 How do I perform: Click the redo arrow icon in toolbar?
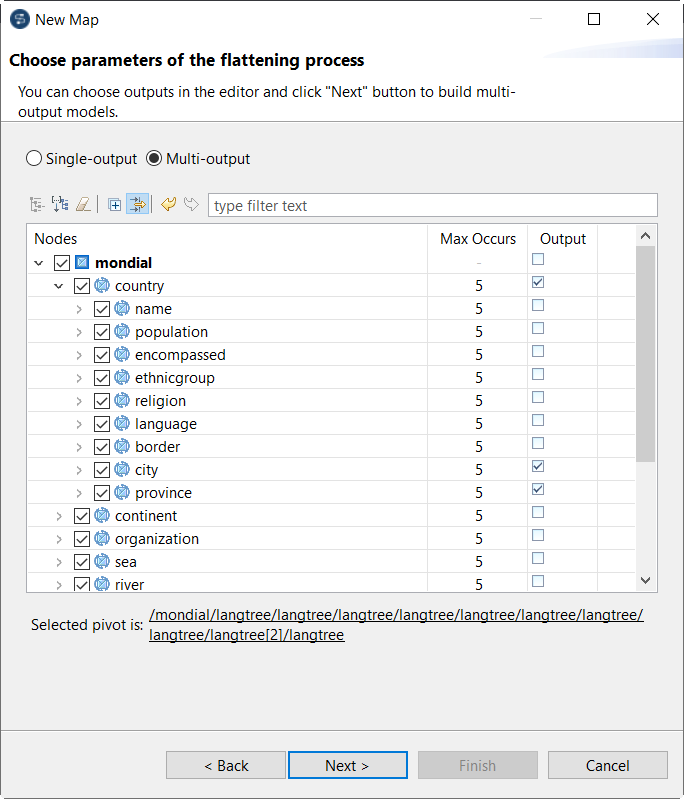191,205
